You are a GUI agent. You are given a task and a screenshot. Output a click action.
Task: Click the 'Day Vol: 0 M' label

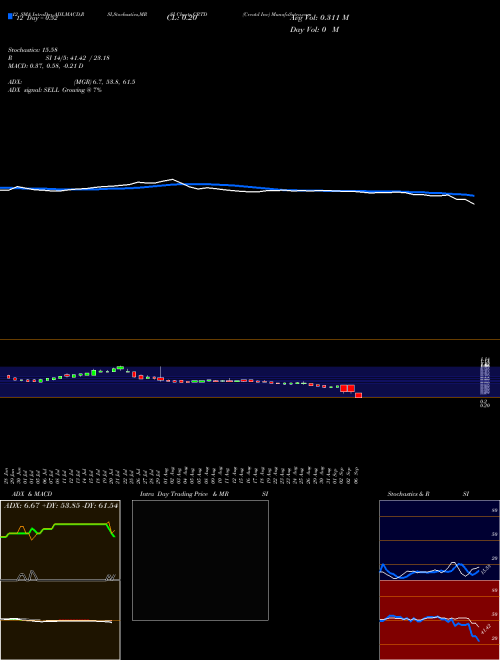pyautogui.click(x=314, y=29)
